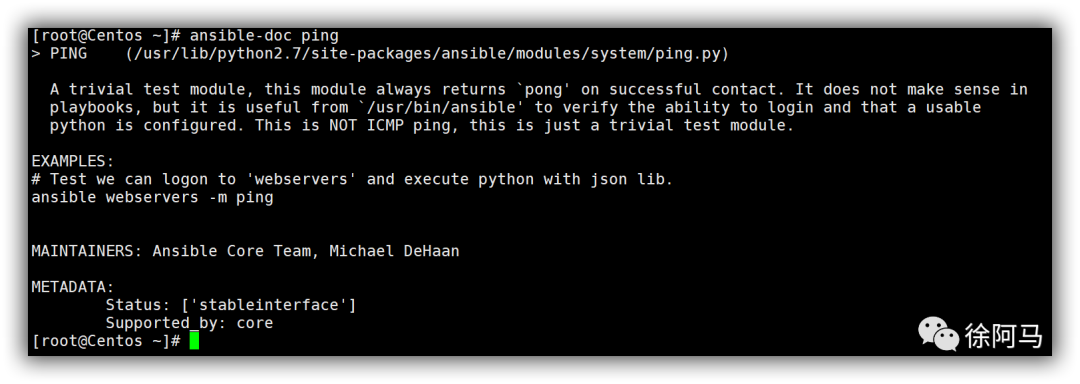Click the PING module heading
The height and width of the screenshot is (384, 1080).
(x=69, y=54)
